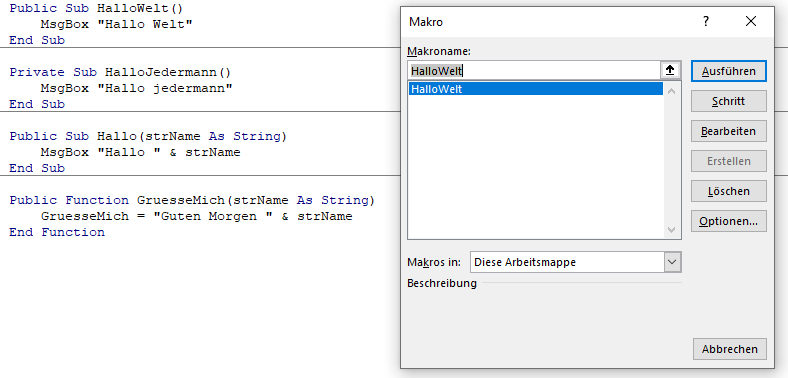Click the 'End Function' code line
Screen dimensions: 788x378
pos(57,232)
